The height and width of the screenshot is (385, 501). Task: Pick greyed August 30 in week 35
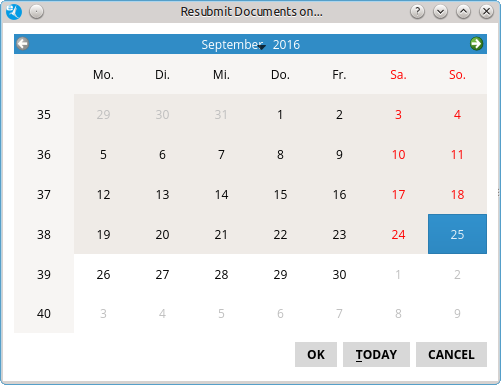click(162, 114)
